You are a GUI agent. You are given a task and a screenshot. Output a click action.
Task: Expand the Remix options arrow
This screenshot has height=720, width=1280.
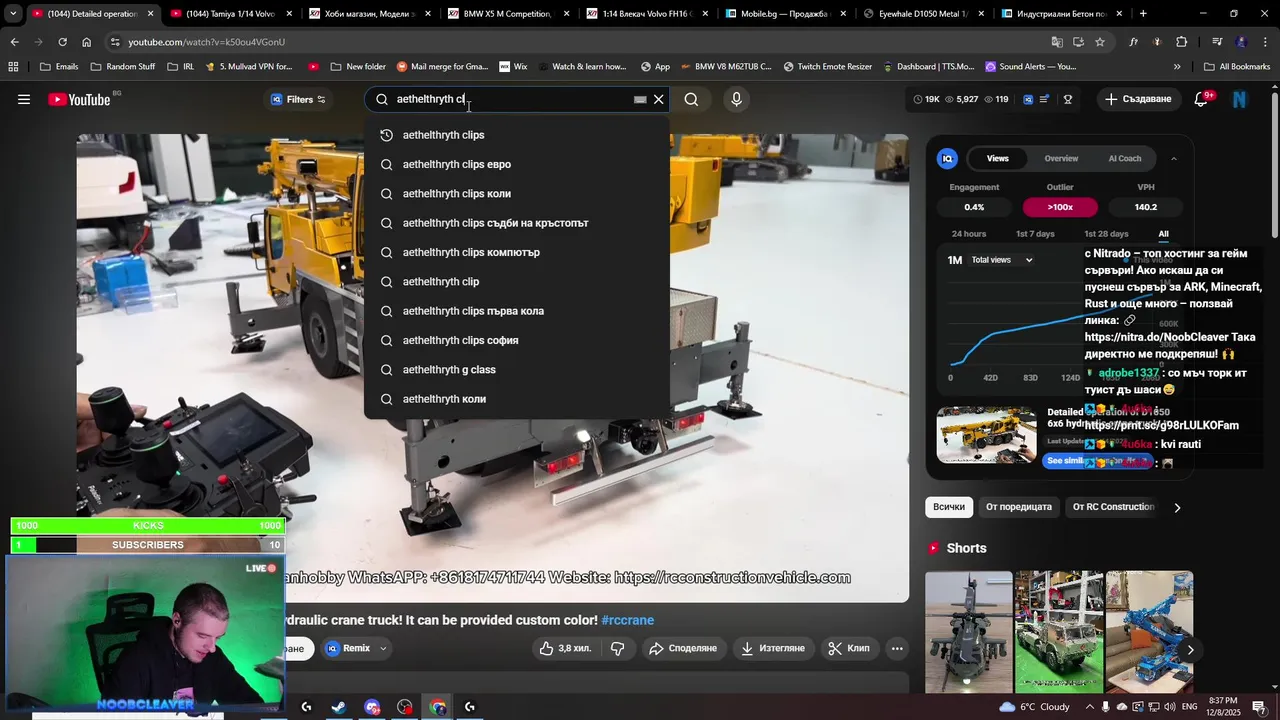pyautogui.click(x=382, y=648)
